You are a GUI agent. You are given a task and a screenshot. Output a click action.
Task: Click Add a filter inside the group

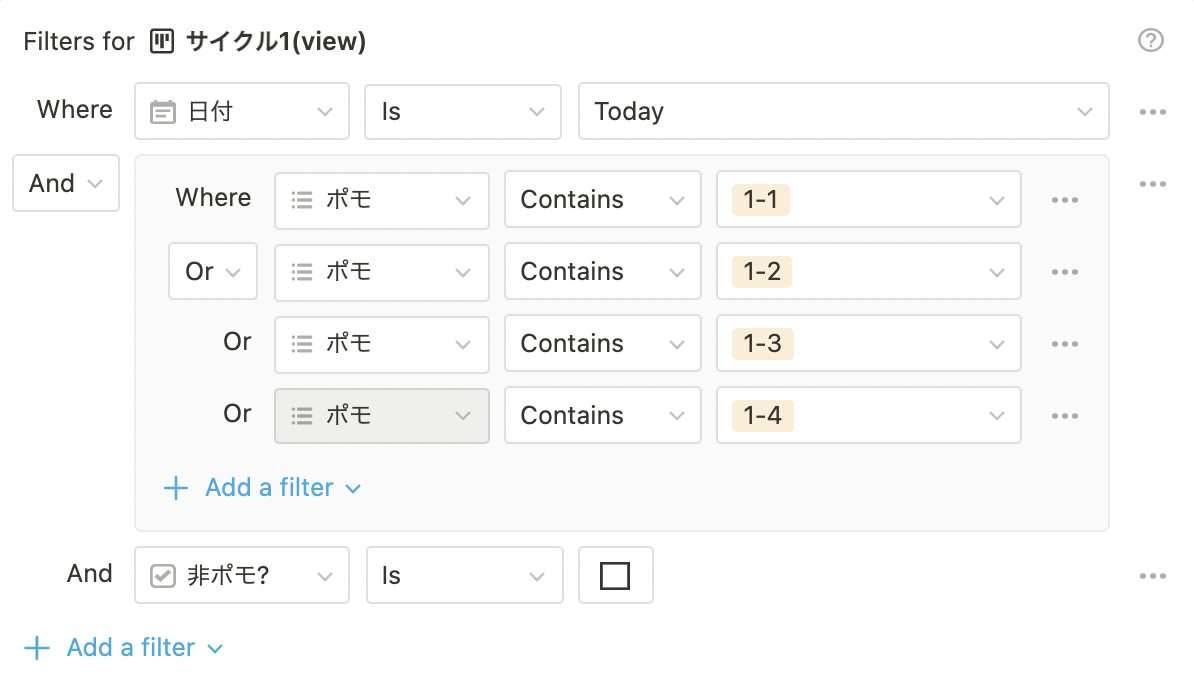262,488
